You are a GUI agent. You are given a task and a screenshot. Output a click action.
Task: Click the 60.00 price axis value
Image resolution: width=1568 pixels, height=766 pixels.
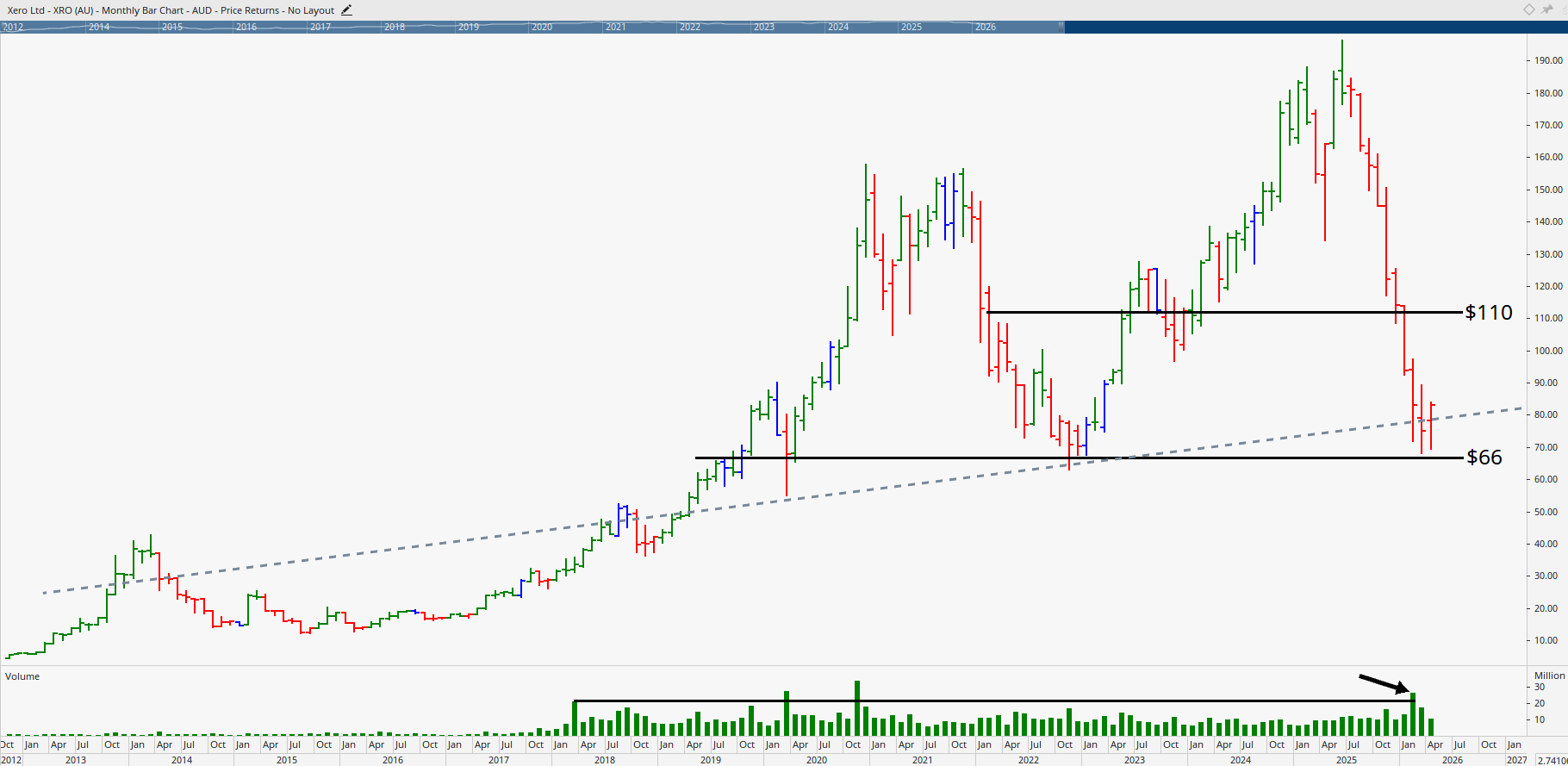(1546, 479)
